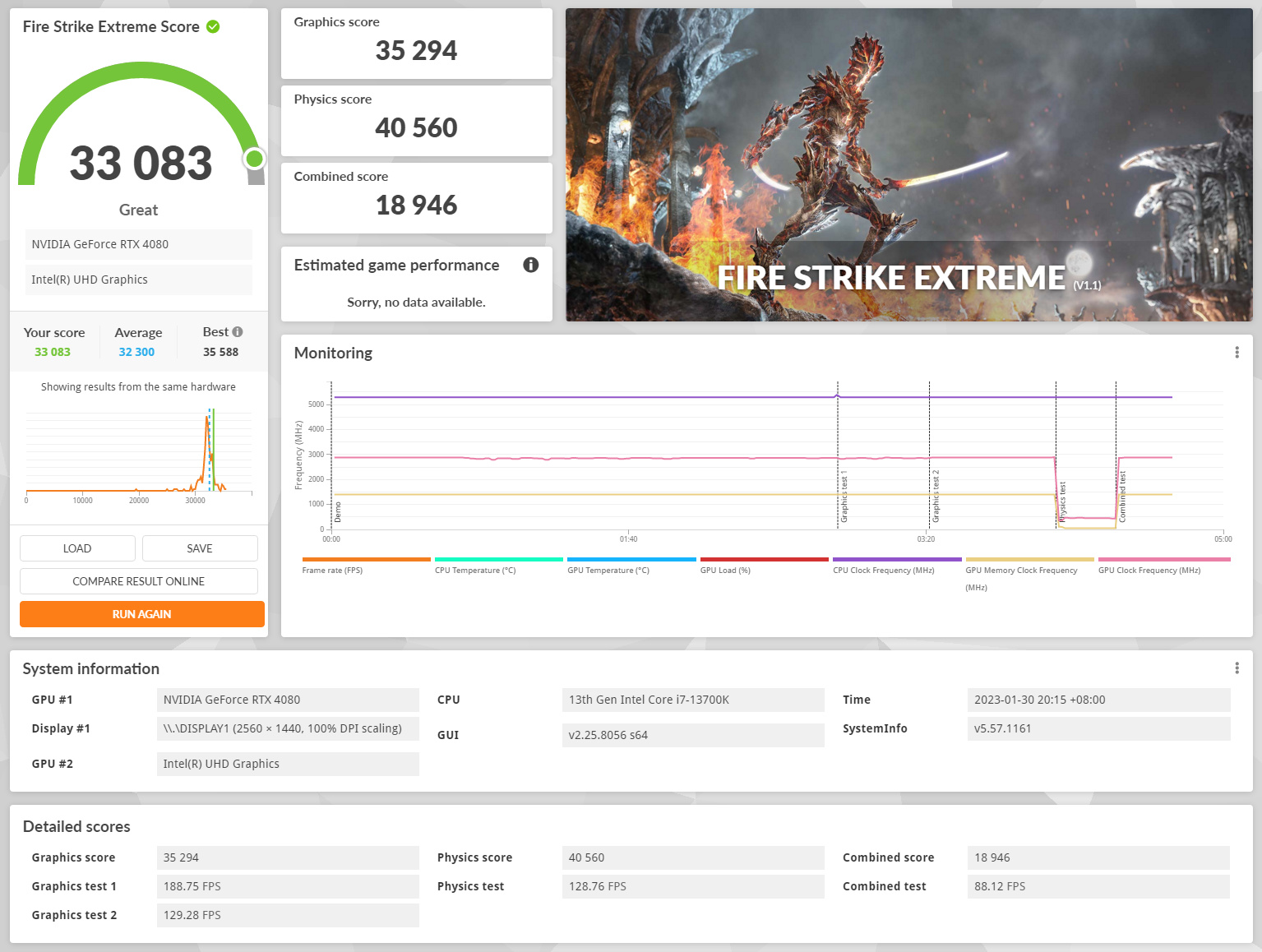Click the Physics score card showing 40 560
This screenshot has width=1262, height=952.
click(x=417, y=121)
